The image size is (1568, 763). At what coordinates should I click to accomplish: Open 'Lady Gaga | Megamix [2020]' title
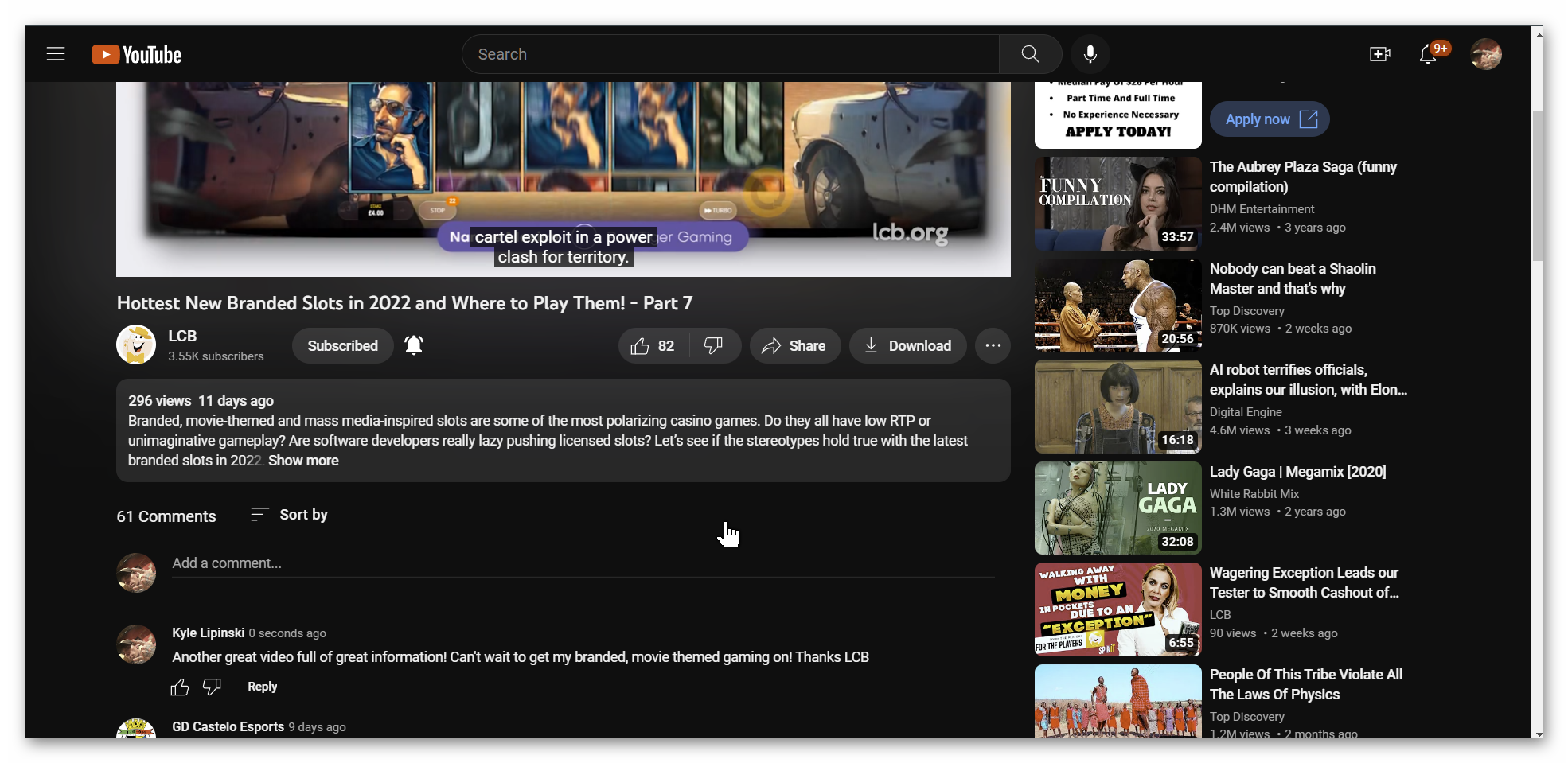[x=1297, y=472]
